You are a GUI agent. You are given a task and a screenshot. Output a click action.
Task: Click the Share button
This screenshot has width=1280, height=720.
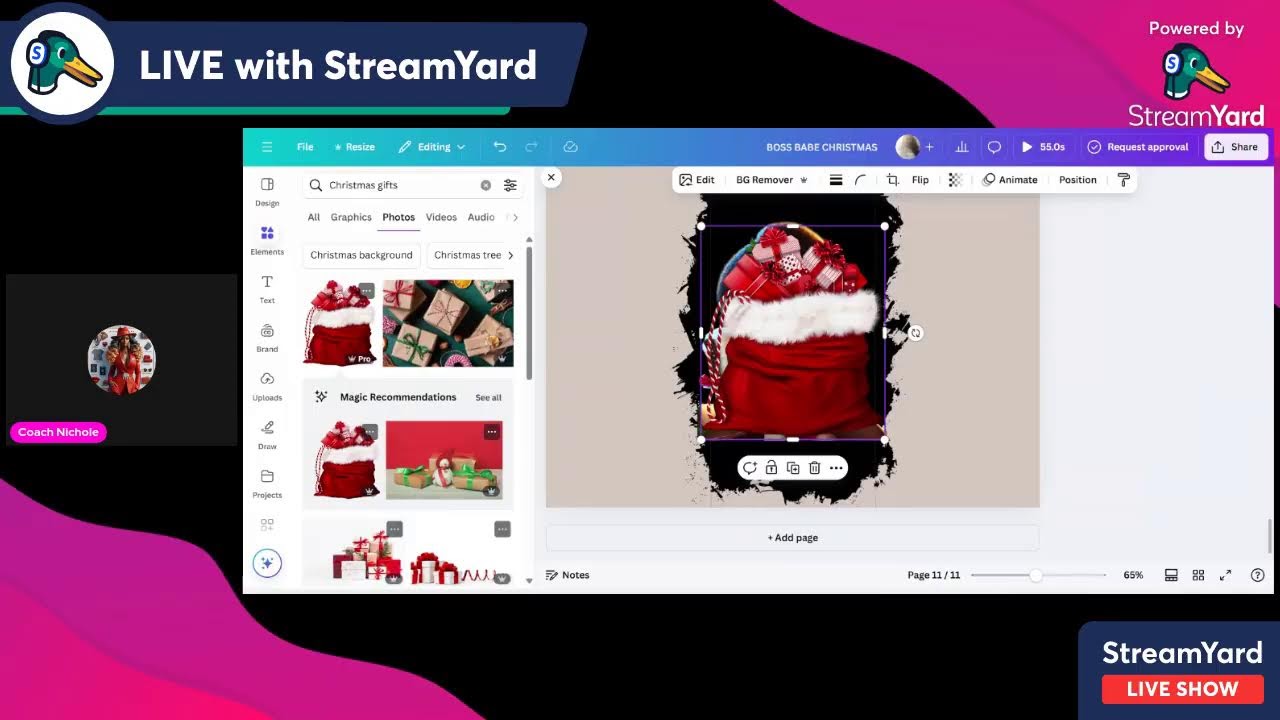click(1236, 147)
